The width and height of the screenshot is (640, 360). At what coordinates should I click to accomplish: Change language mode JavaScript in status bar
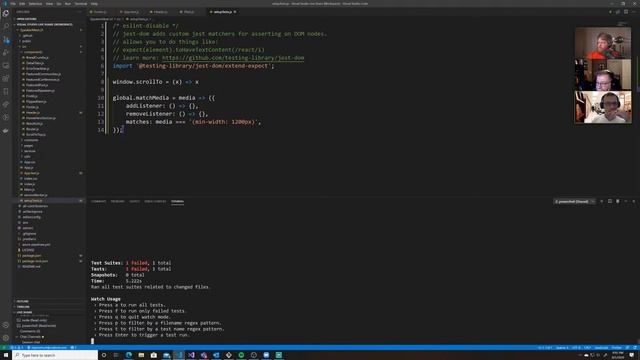point(601,348)
